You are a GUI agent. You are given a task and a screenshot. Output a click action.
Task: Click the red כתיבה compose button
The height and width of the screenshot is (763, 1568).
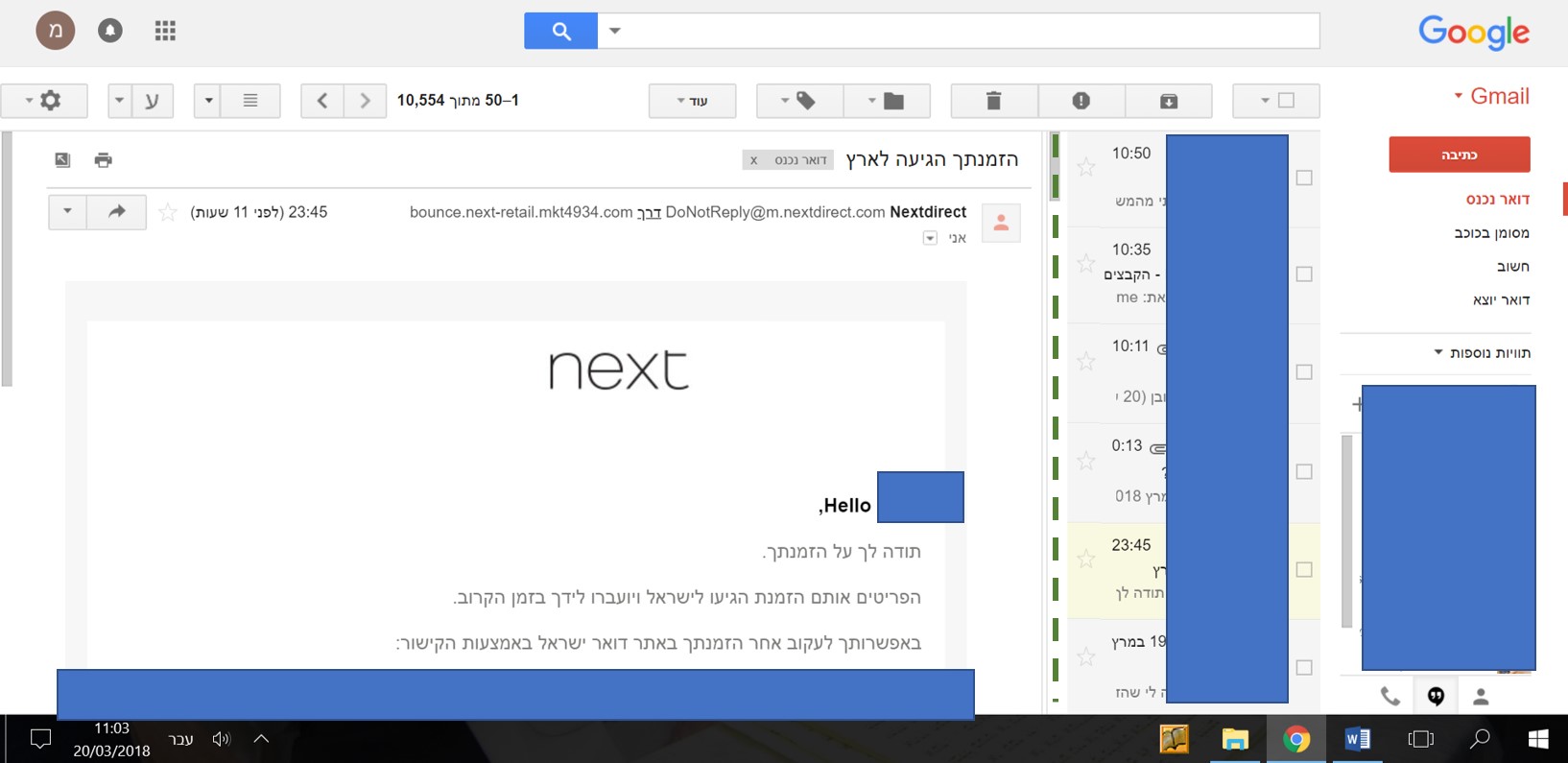(1460, 155)
